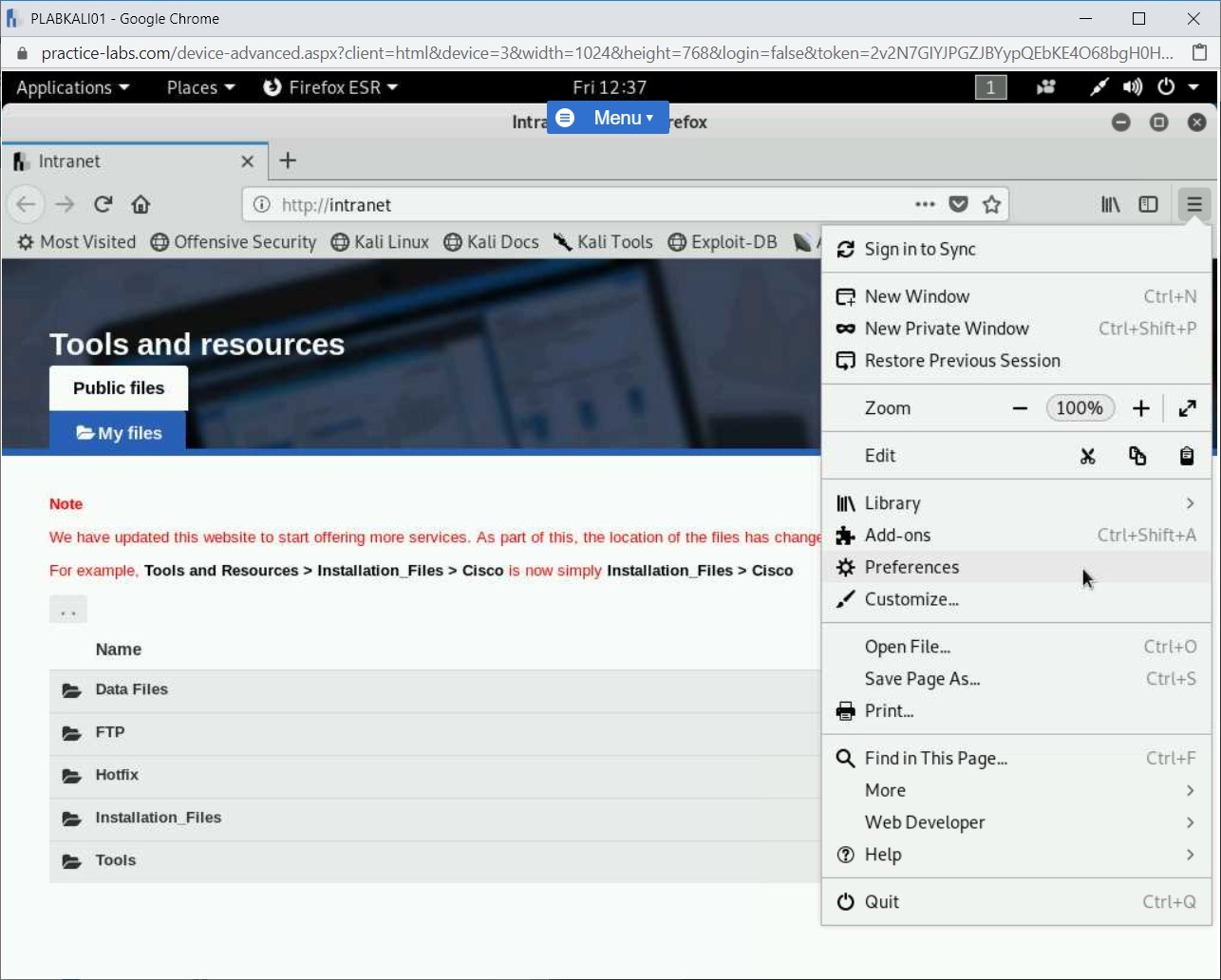Toggle the sidebar view icon
Image resolution: width=1221 pixels, height=980 pixels.
coord(1148,204)
